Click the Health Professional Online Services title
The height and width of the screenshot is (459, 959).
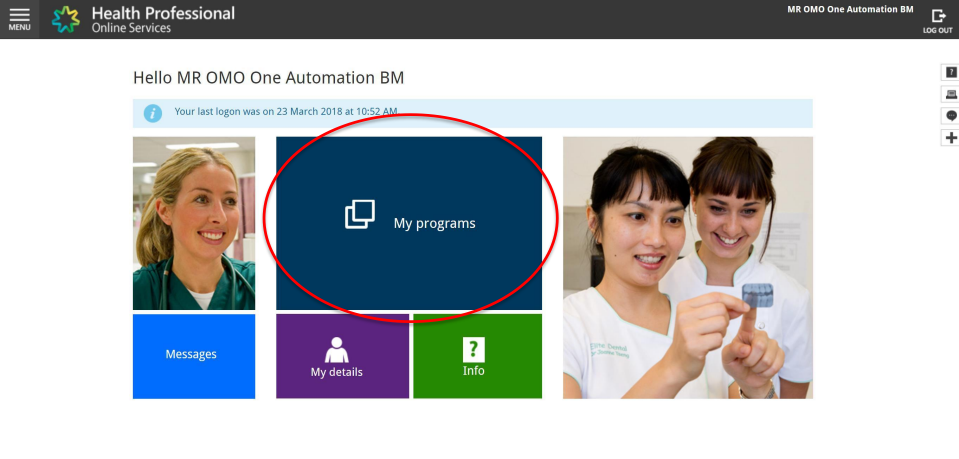click(162, 19)
